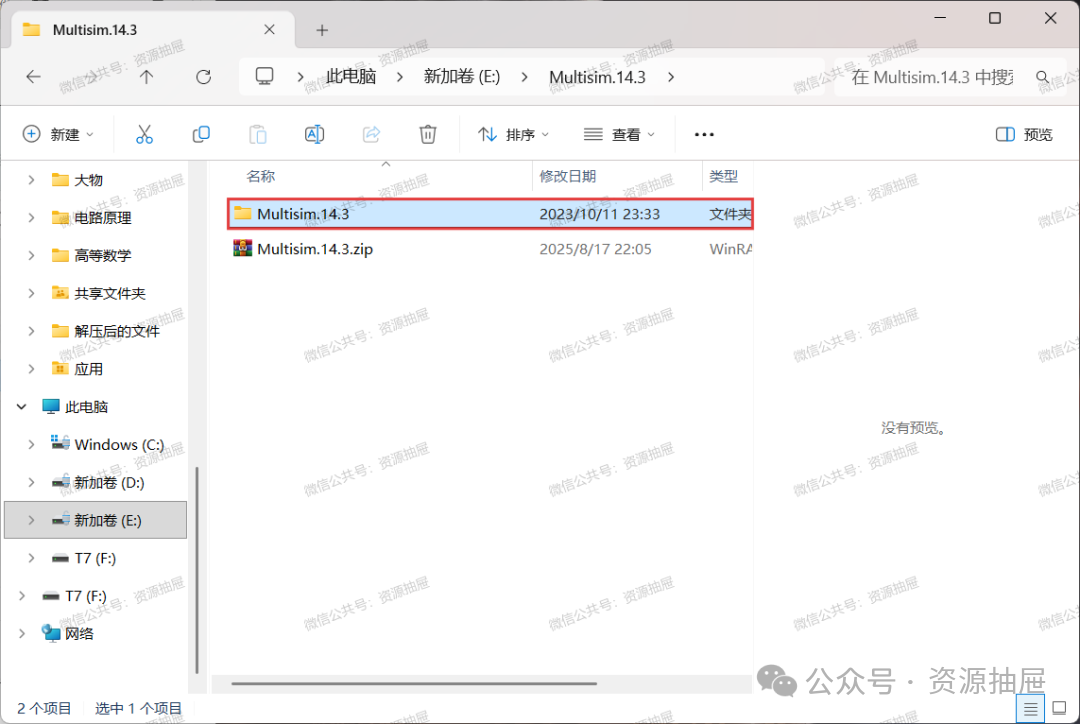Expand the 高等数学 folder tree node
Screen dimensions: 1080x724
pyautogui.click(x=31, y=256)
